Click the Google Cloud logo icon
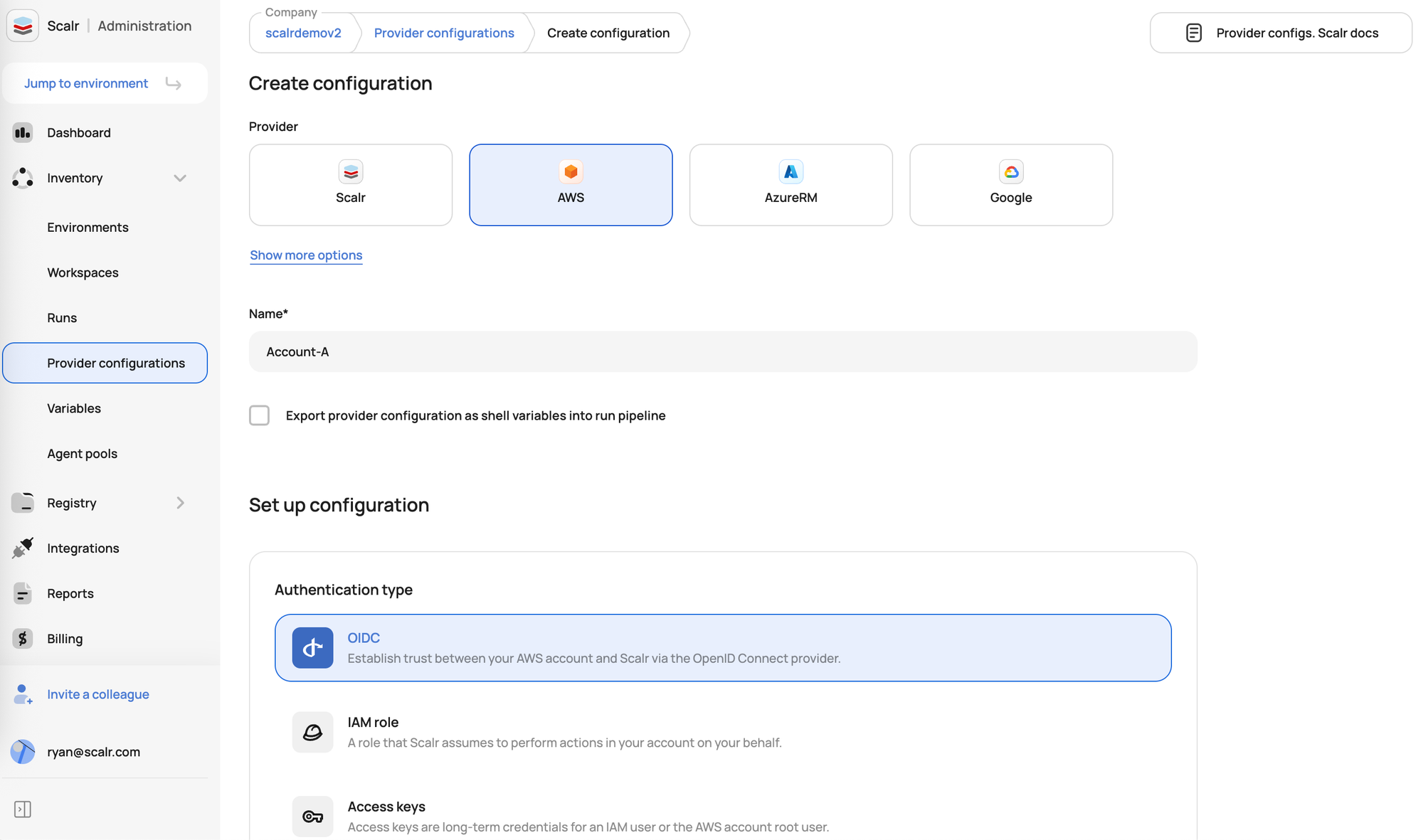This screenshot has height=840, width=1423. click(1011, 172)
